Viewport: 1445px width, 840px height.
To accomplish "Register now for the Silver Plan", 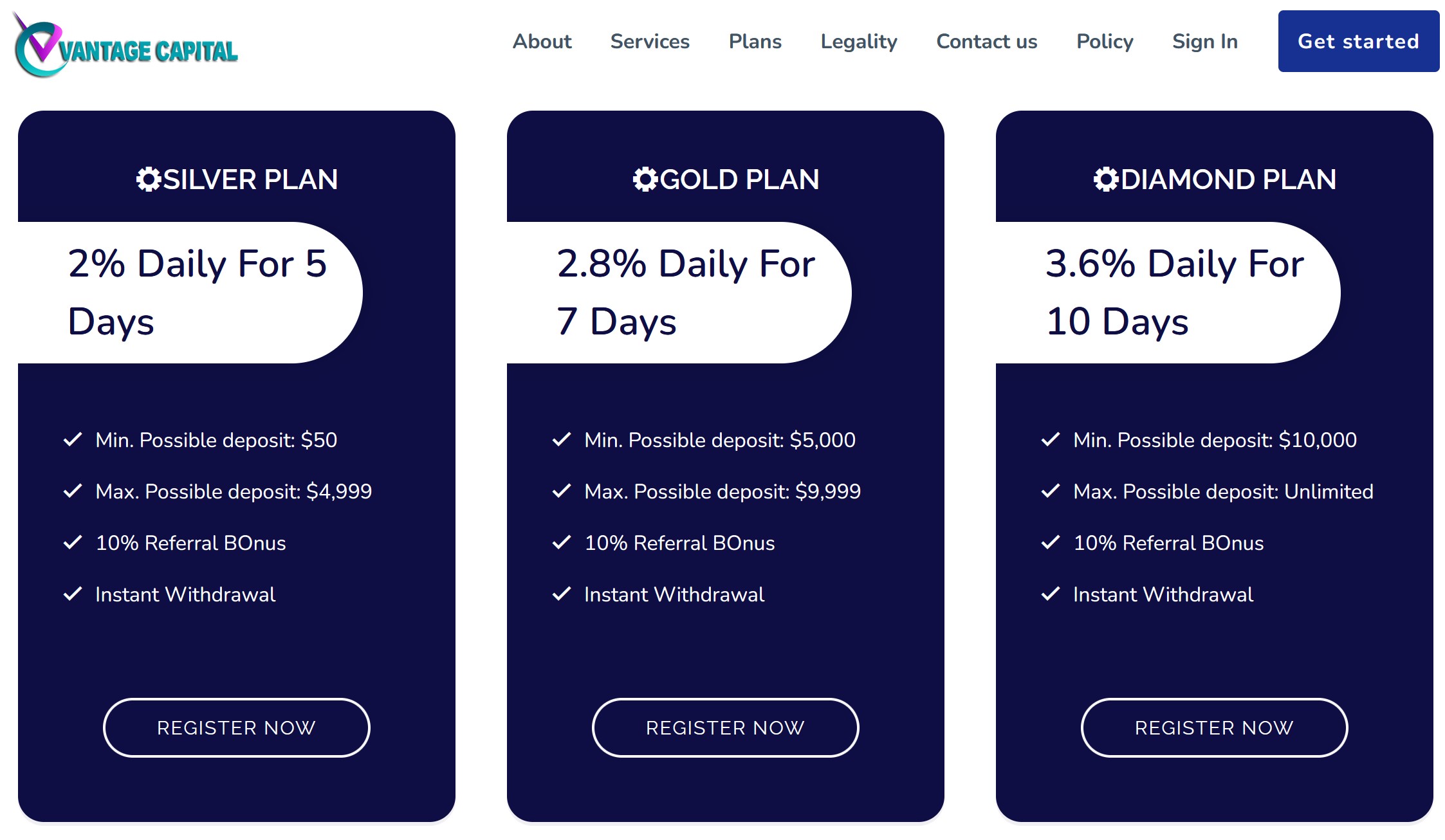I will point(236,727).
